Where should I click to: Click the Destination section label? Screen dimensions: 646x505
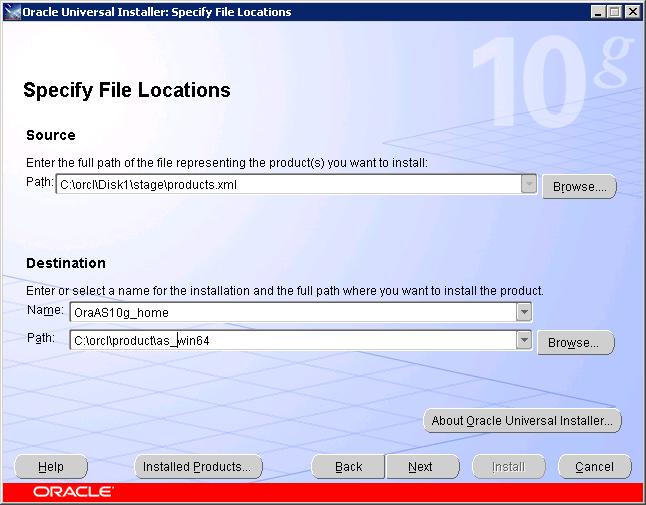tap(66, 263)
